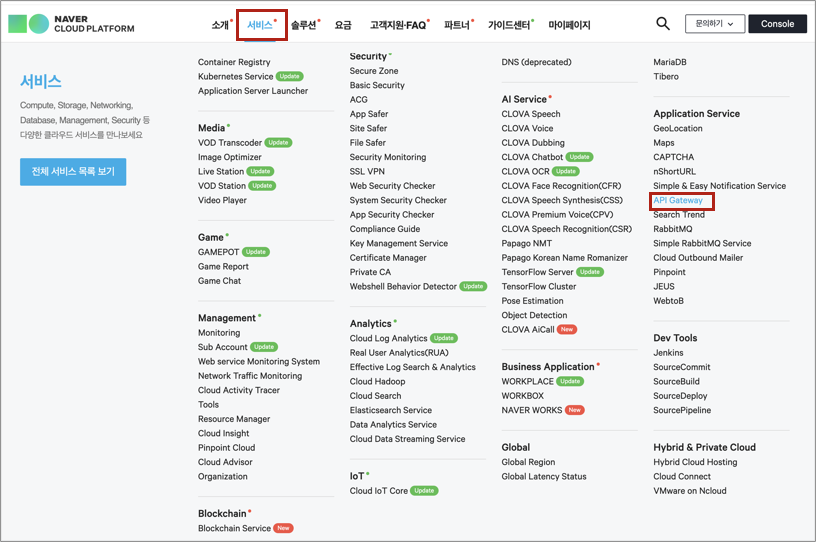
Task: Open Cloud Log Analytics
Action: point(388,338)
